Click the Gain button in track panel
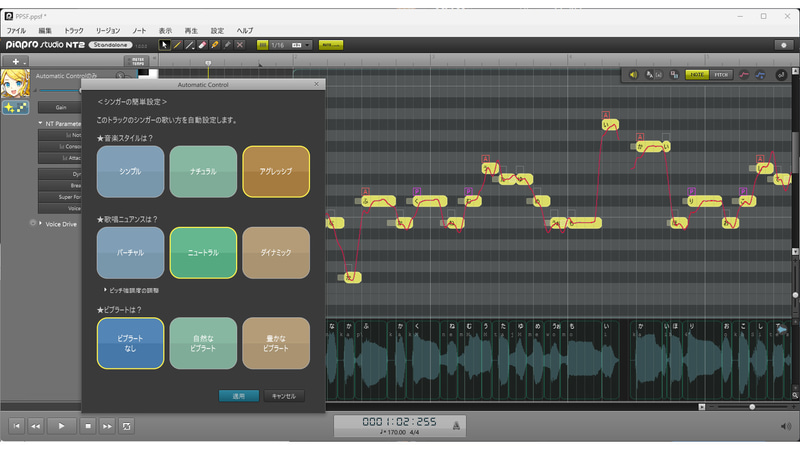 [60, 107]
